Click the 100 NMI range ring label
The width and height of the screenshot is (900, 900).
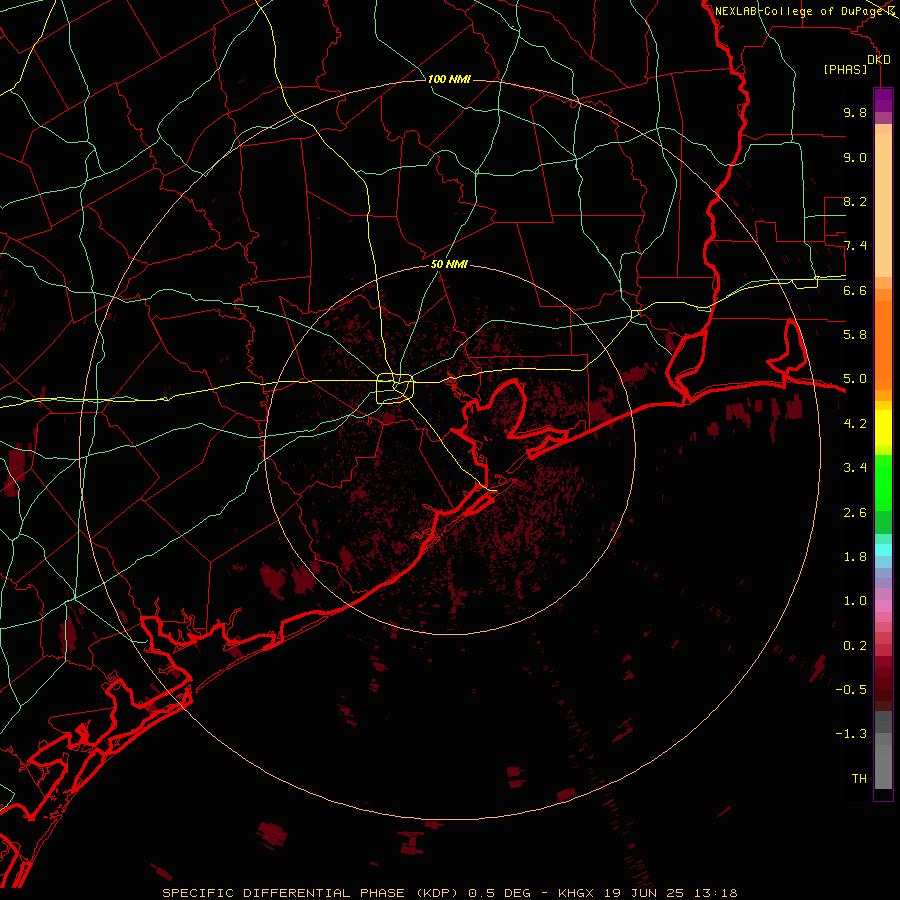(x=449, y=79)
